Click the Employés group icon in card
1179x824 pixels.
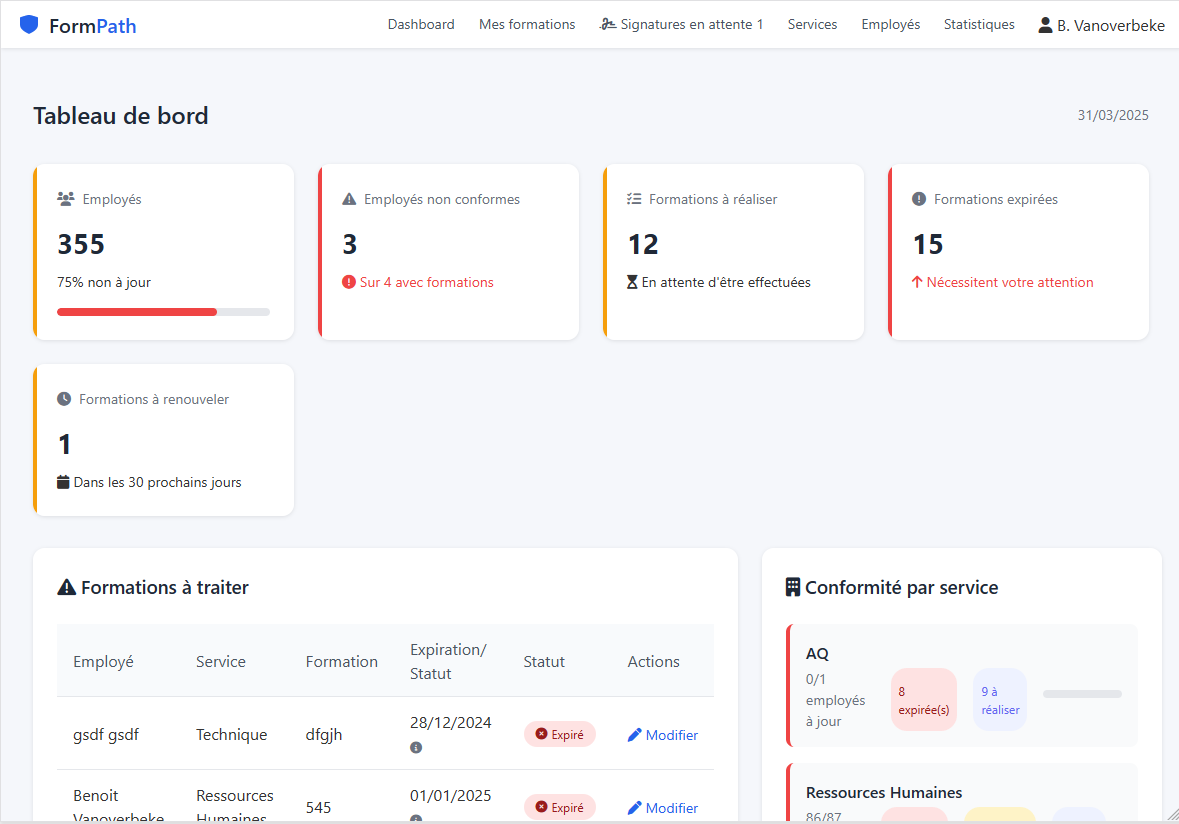(x=65, y=199)
